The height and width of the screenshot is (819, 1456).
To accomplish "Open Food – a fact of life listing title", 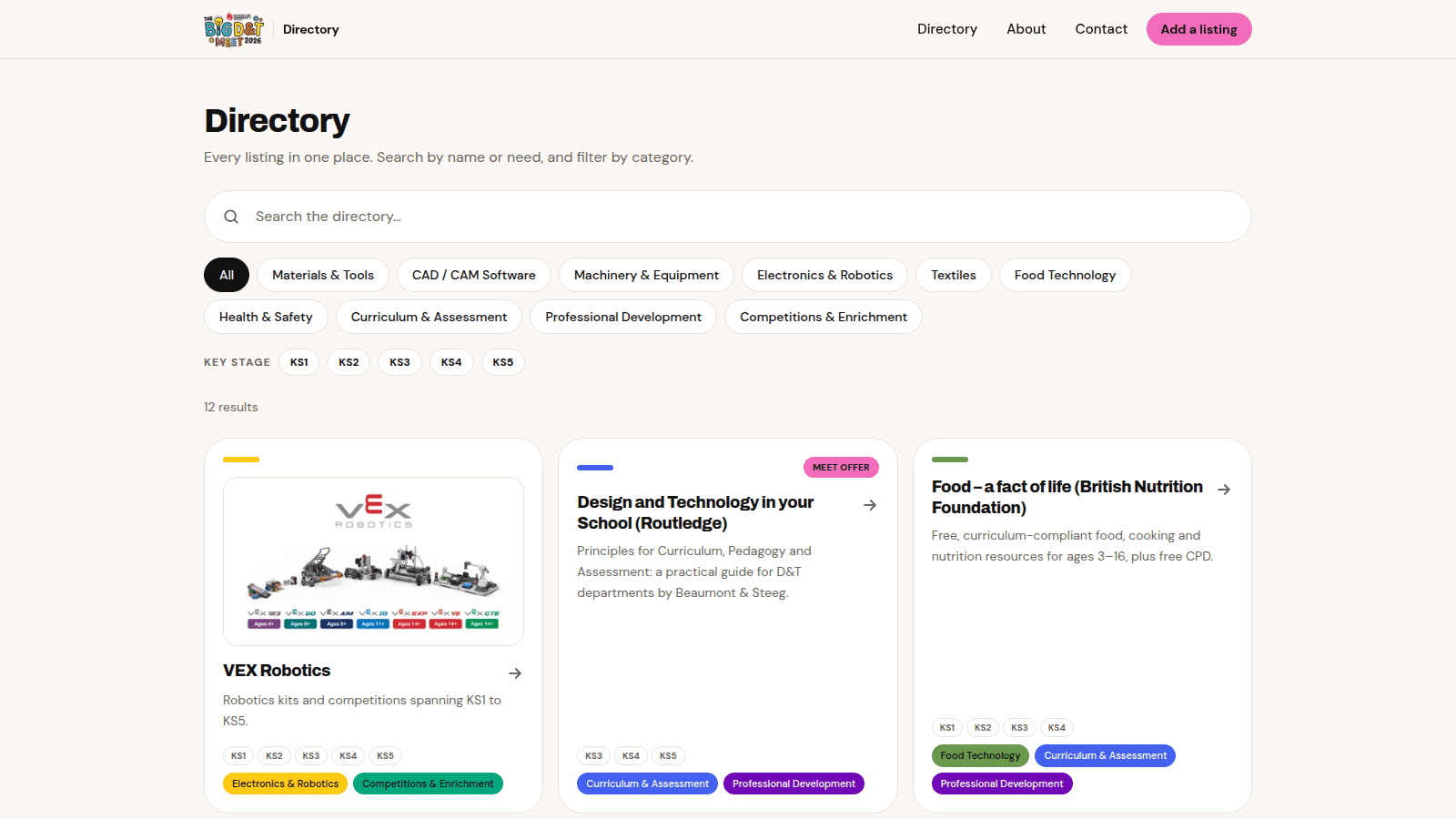I will pos(1067,497).
